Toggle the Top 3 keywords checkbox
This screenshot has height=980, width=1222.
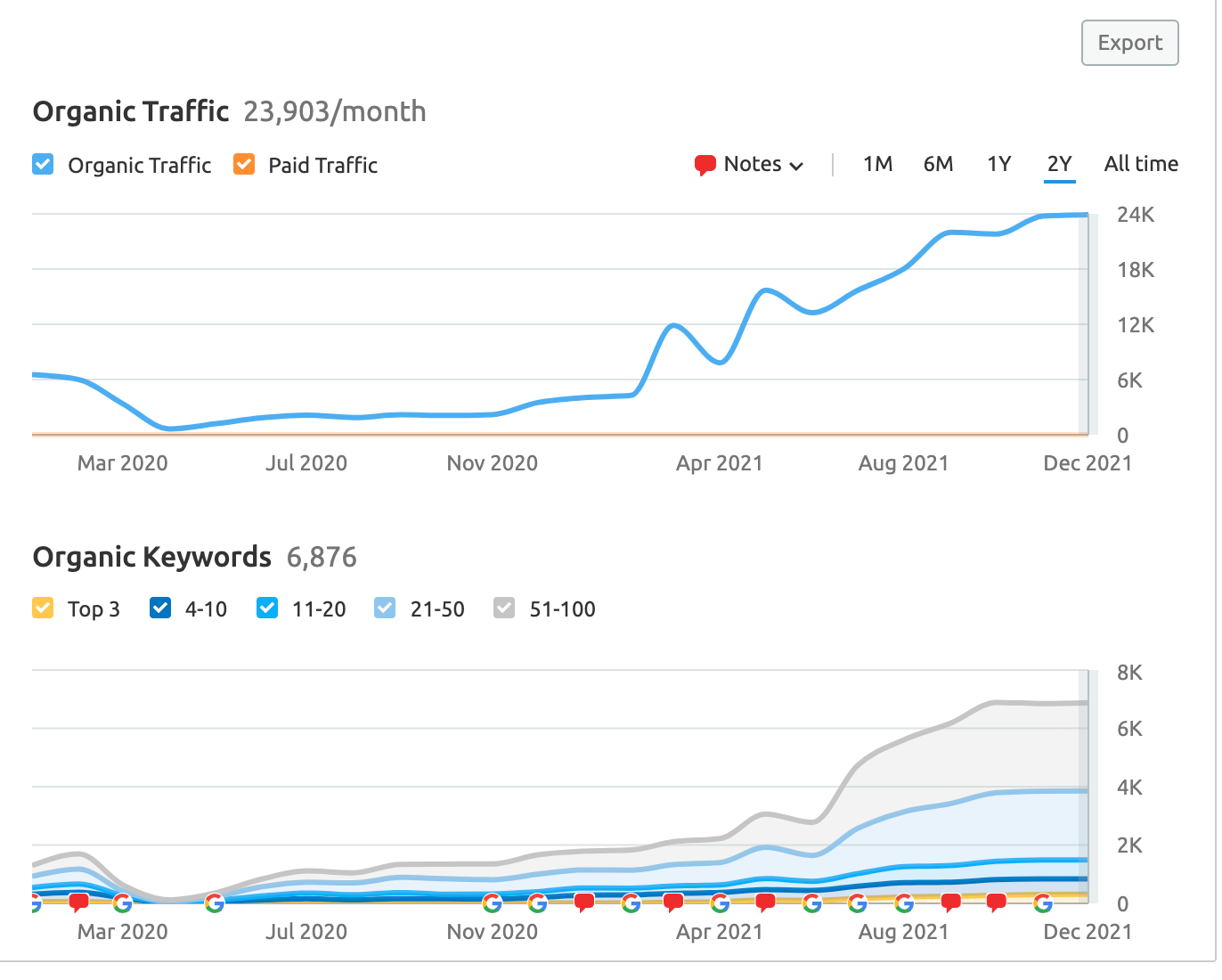click(43, 608)
